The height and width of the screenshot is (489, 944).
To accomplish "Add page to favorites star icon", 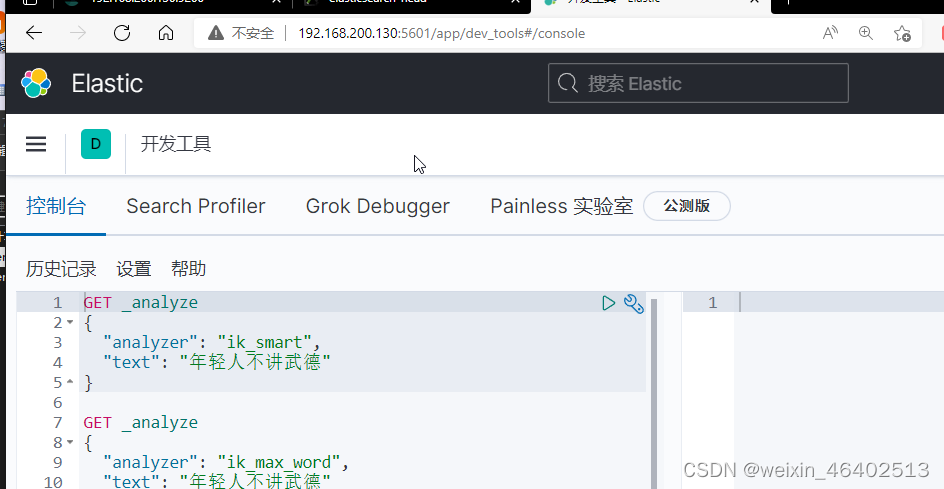I will (x=902, y=33).
